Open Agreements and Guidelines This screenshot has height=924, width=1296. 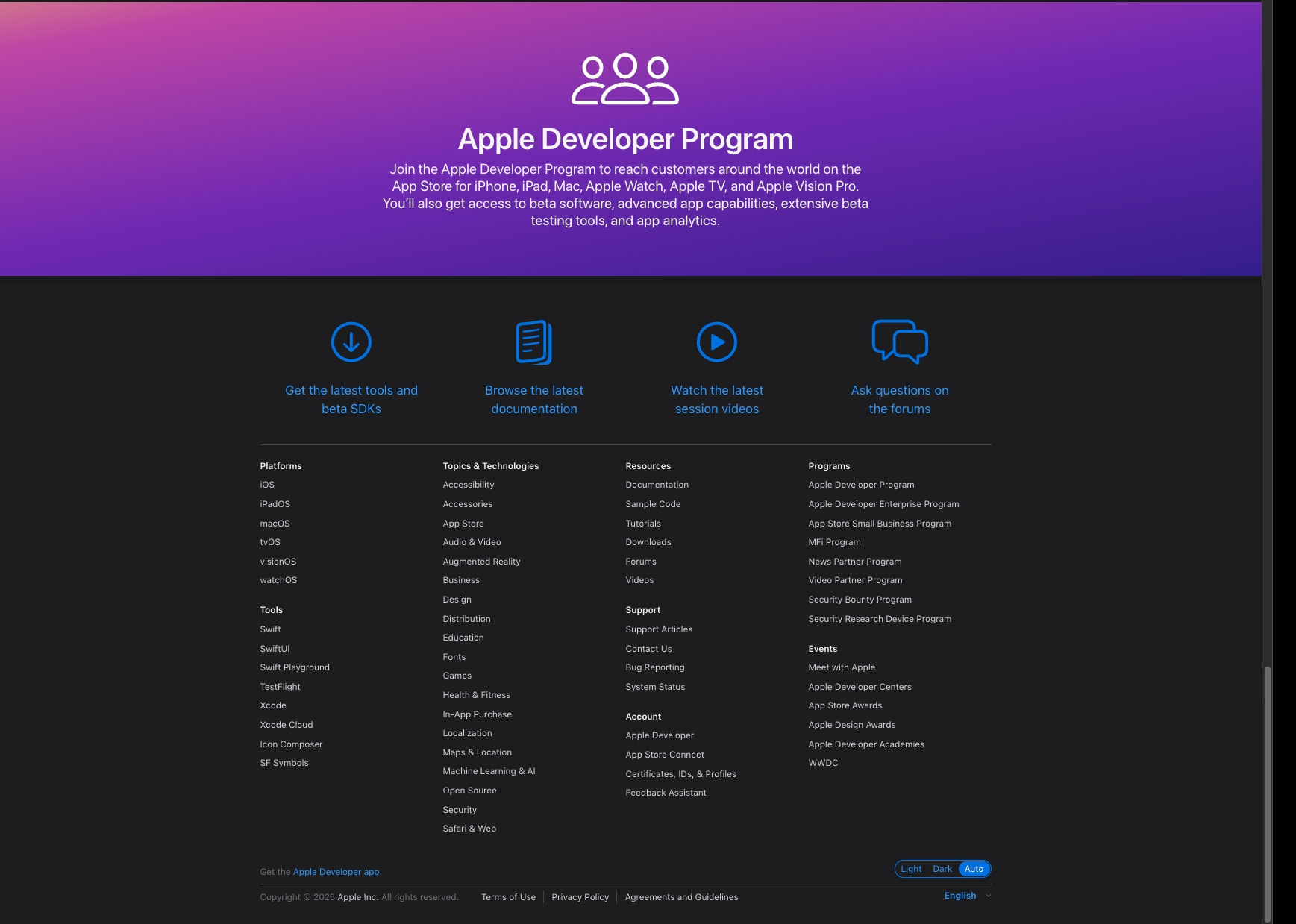(681, 897)
